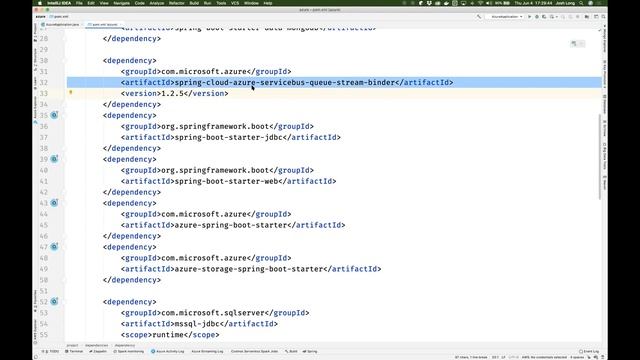640x360 pixels.
Task: Click the Wi-Fi icon in the macOS menu bar
Action: 480,3
